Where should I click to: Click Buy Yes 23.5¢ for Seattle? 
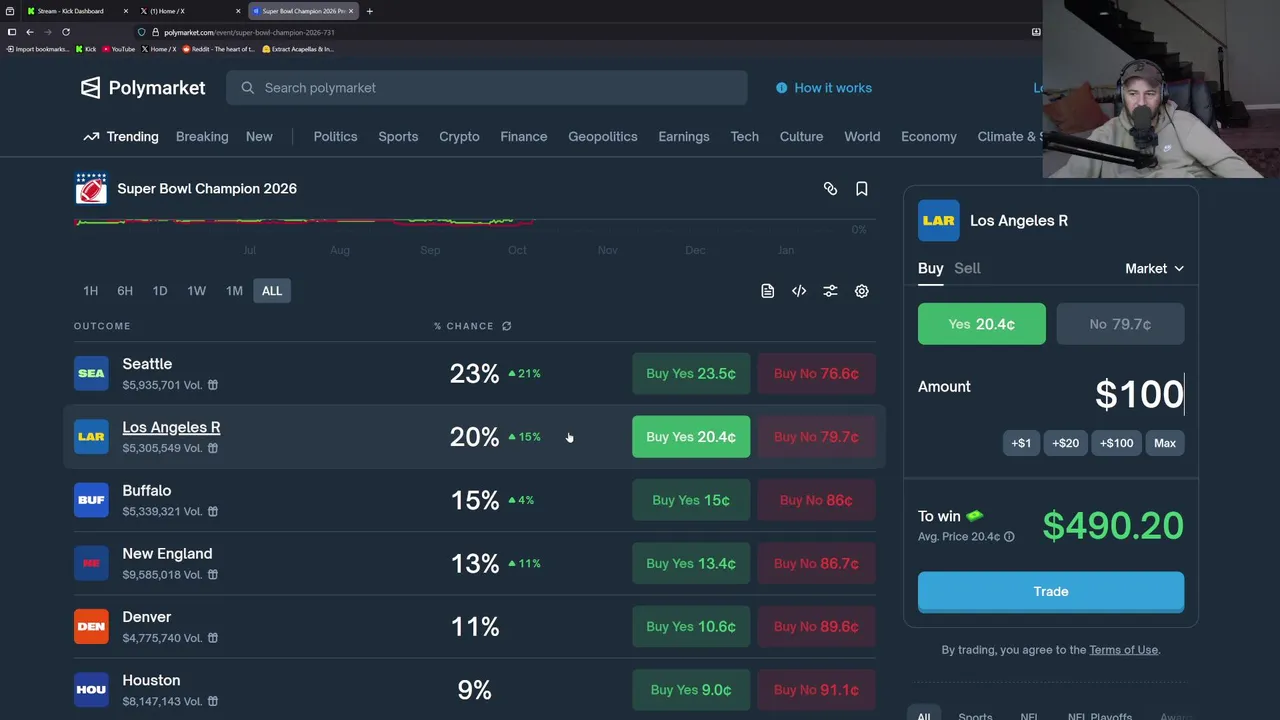(x=691, y=374)
